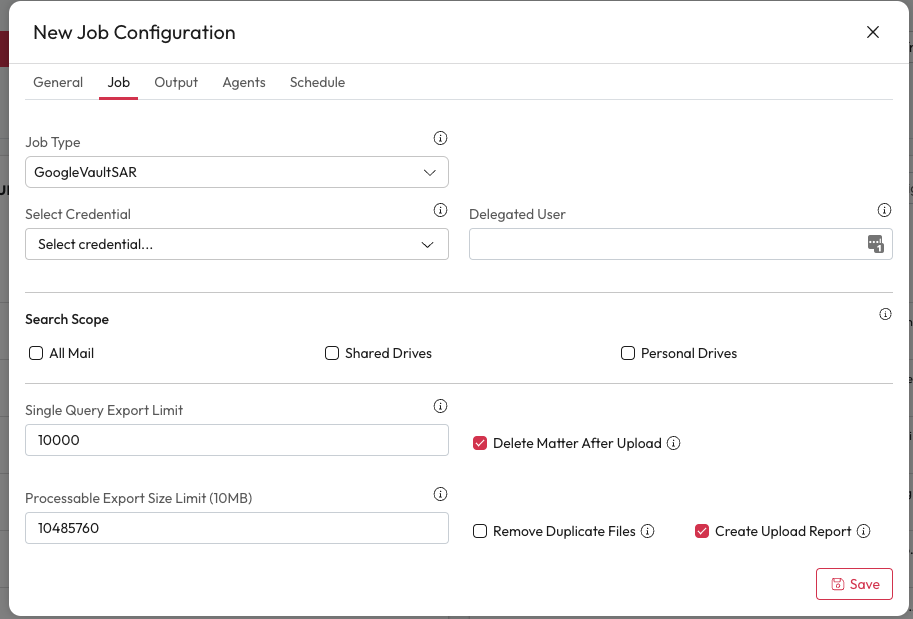913x619 pixels.
Task: Click the info icon for Delegated User
Action: tap(884, 211)
